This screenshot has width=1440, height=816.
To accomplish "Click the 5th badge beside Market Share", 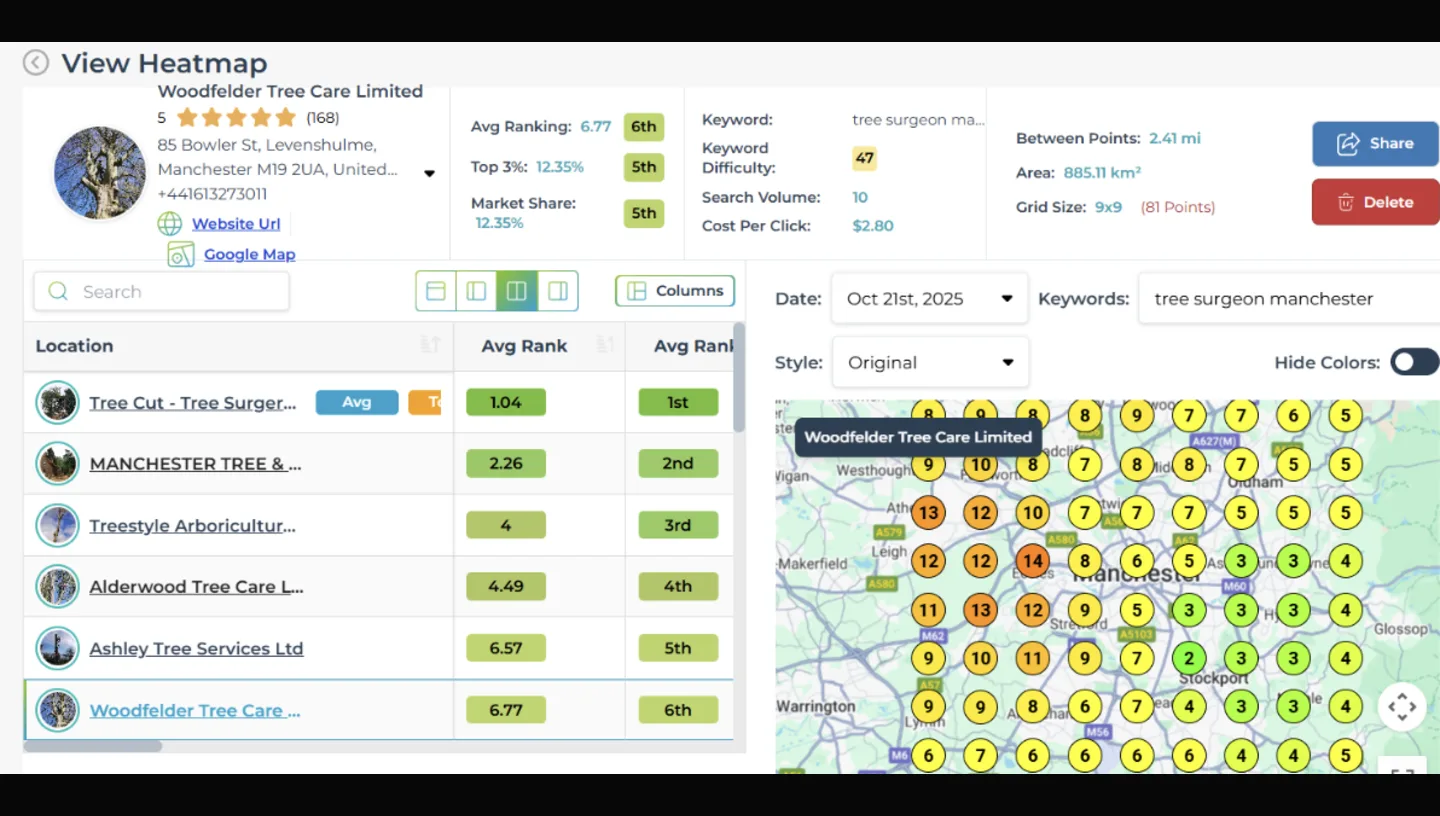I will coord(644,213).
